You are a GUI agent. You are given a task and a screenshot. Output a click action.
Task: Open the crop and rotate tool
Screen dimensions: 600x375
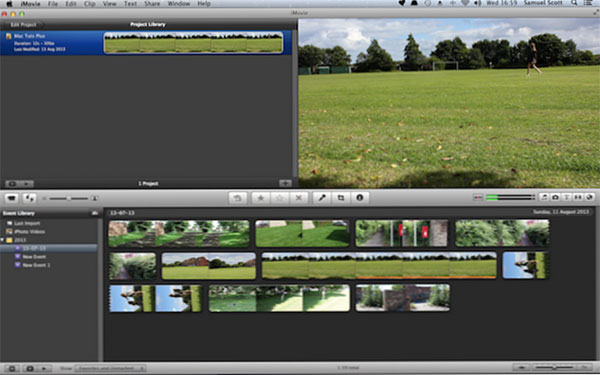click(341, 198)
